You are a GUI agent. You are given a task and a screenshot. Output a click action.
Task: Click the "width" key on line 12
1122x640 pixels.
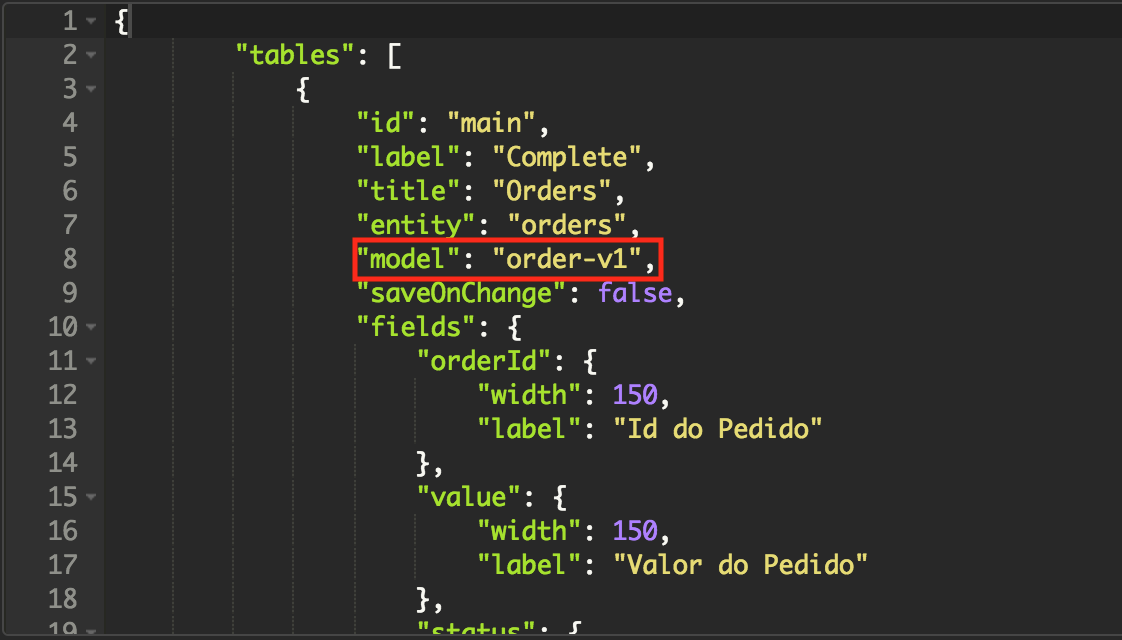pos(529,394)
